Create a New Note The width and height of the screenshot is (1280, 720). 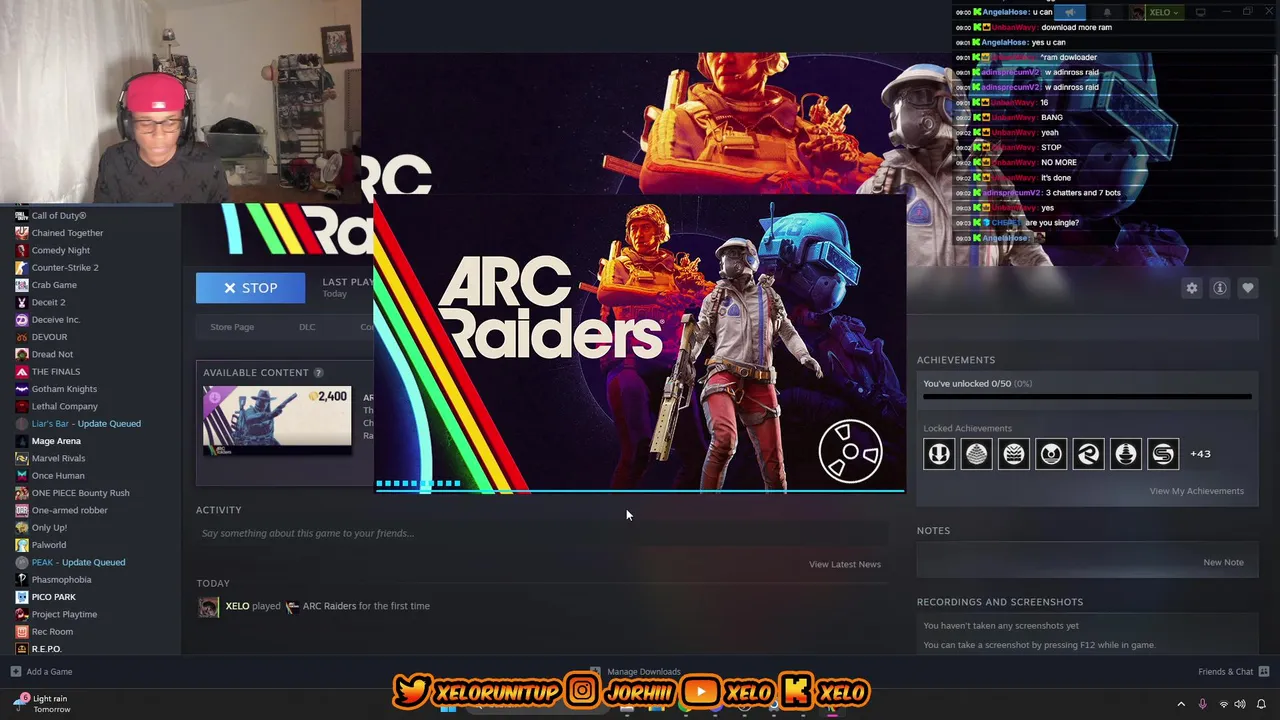point(1223,562)
